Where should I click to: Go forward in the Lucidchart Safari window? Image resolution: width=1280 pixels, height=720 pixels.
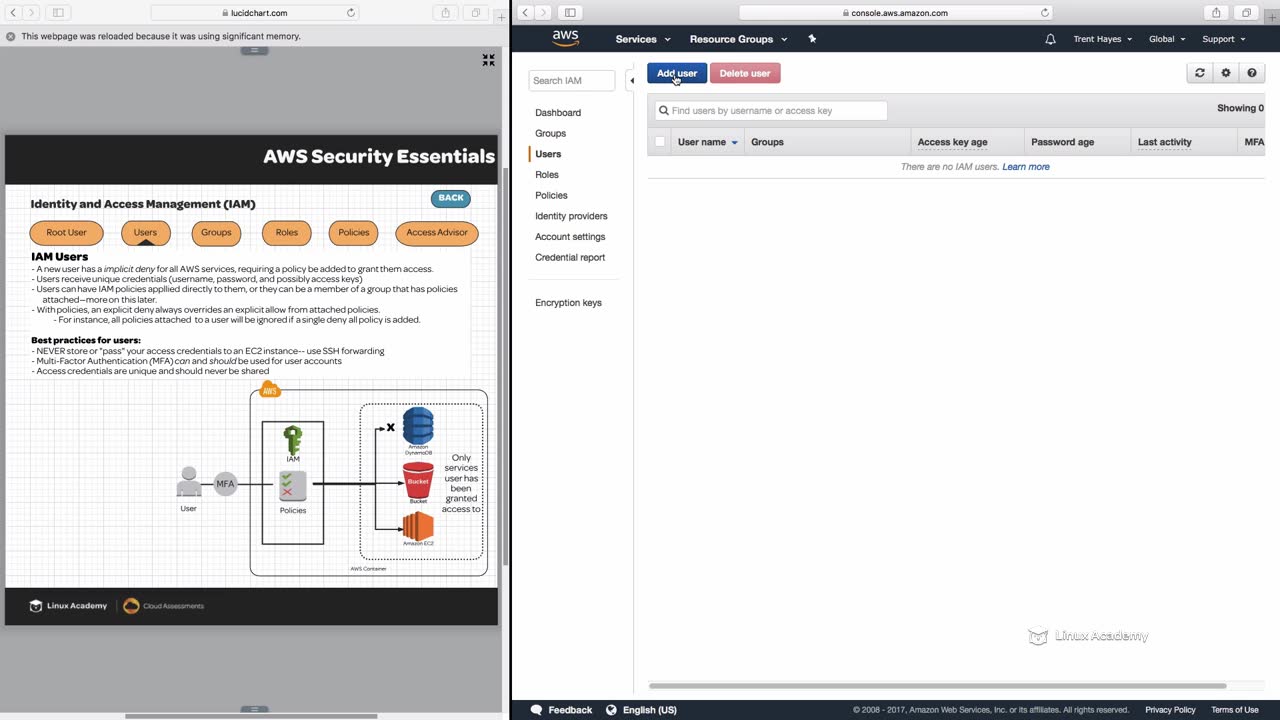click(x=31, y=13)
